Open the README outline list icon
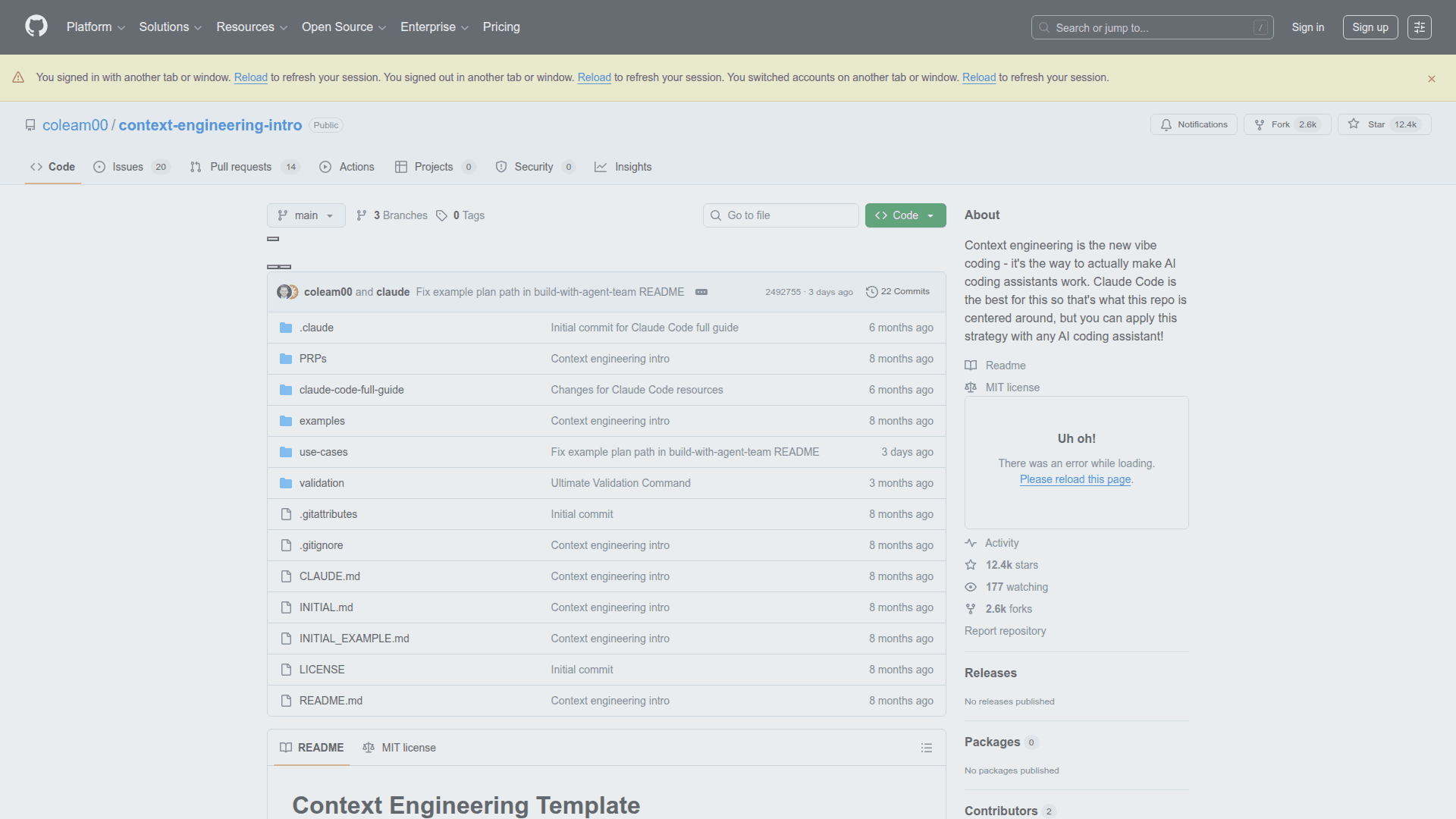This screenshot has width=1456, height=819. tap(927, 748)
